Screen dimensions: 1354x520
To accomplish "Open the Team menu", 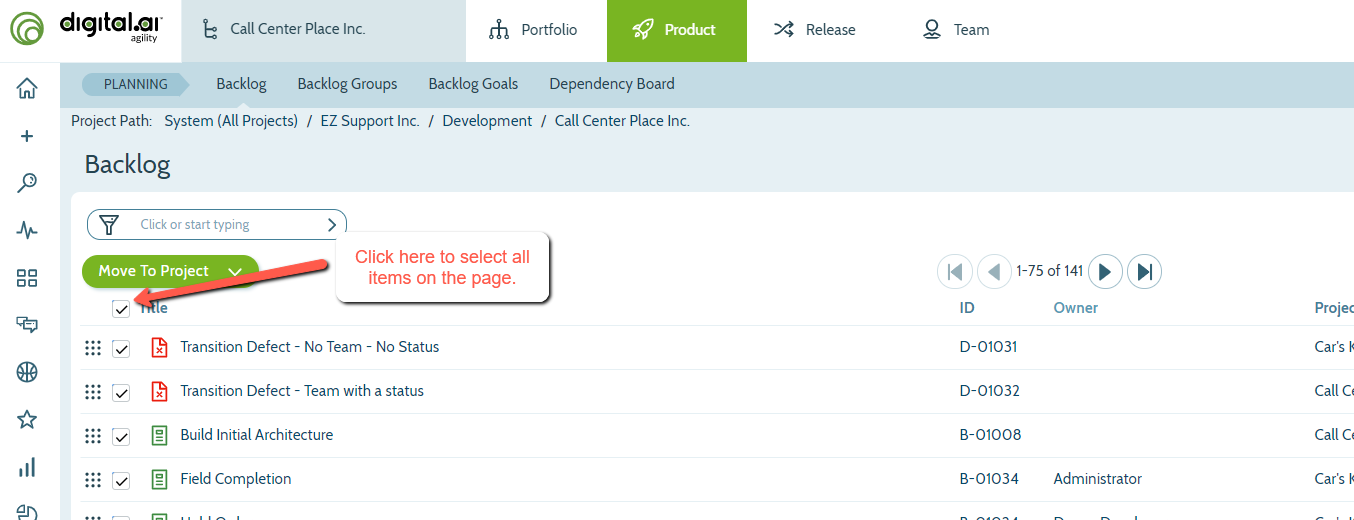I will coord(956,30).
